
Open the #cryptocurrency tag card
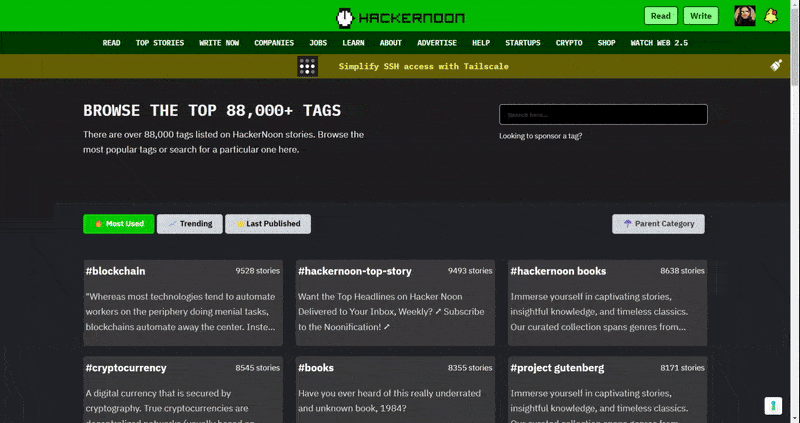coord(183,390)
